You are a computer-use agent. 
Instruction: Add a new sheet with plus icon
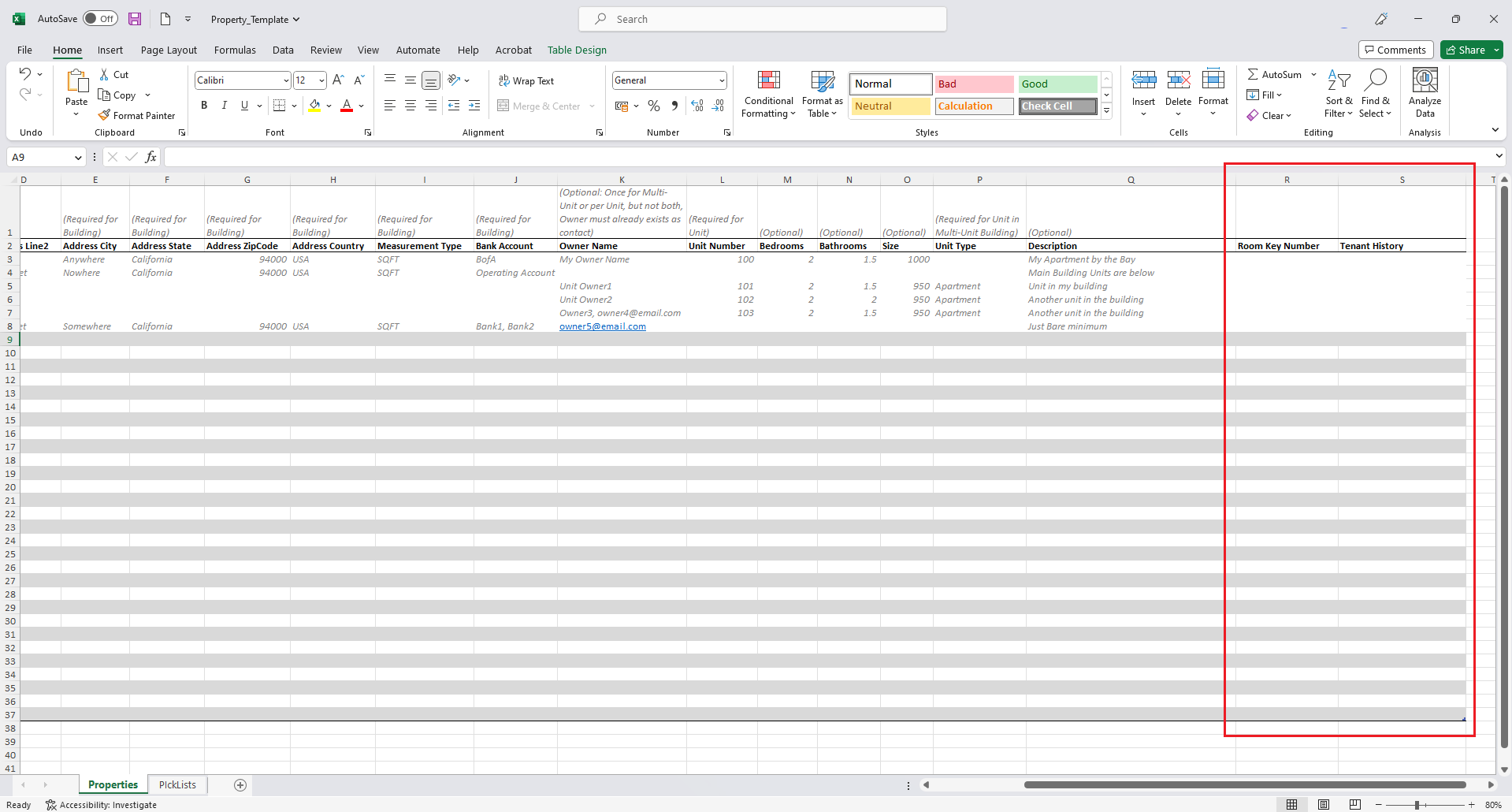point(240,785)
